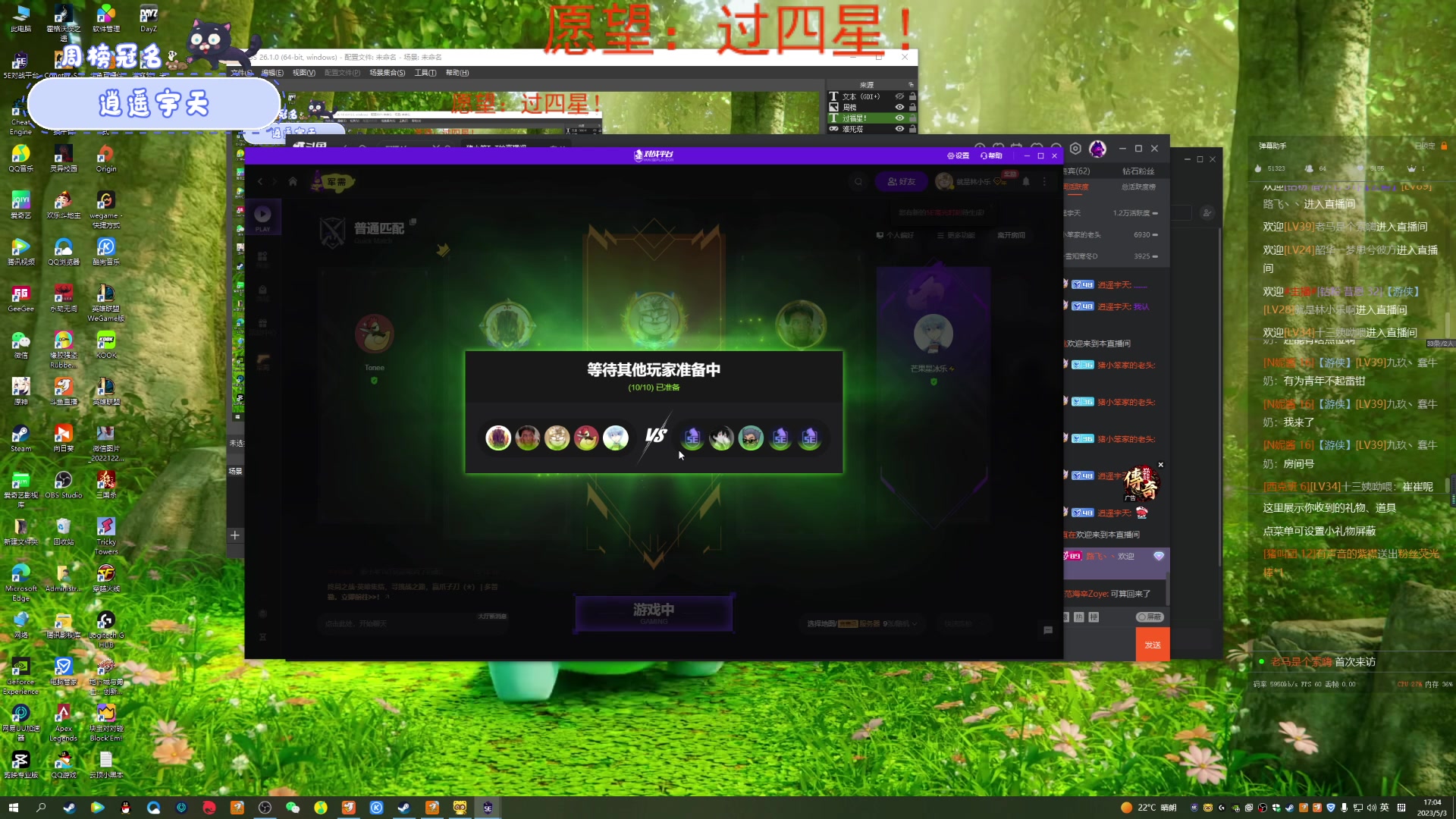1456x819 pixels.
Task: Open Apex Legends desktop shortcut
Action: 63,722
